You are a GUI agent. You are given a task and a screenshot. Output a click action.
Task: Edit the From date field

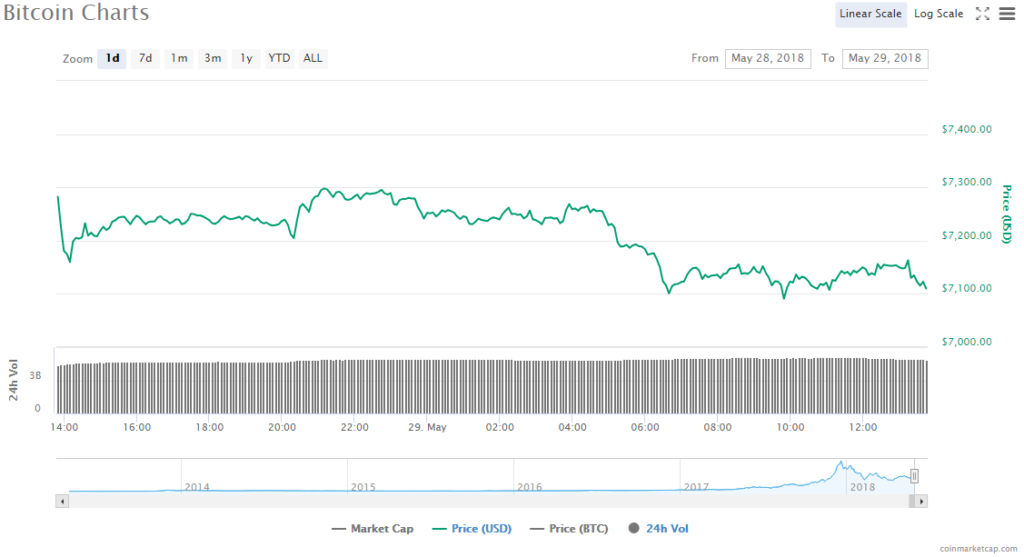click(x=768, y=58)
